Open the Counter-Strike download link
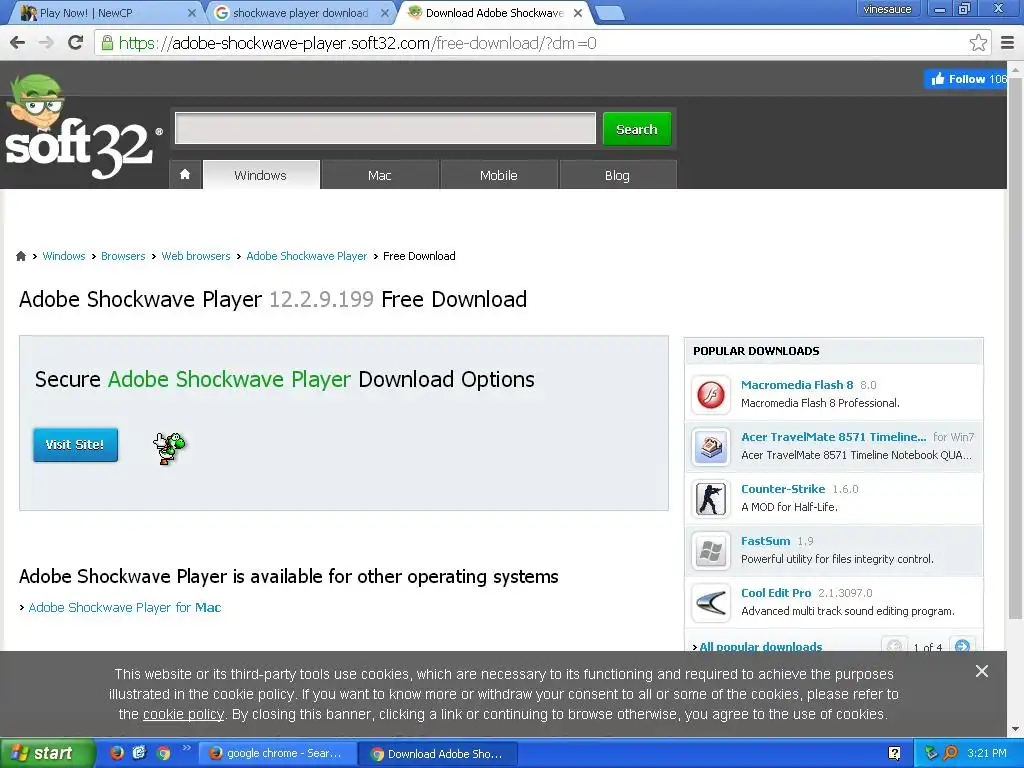Viewport: 1024px width, 768px height. 783,488
